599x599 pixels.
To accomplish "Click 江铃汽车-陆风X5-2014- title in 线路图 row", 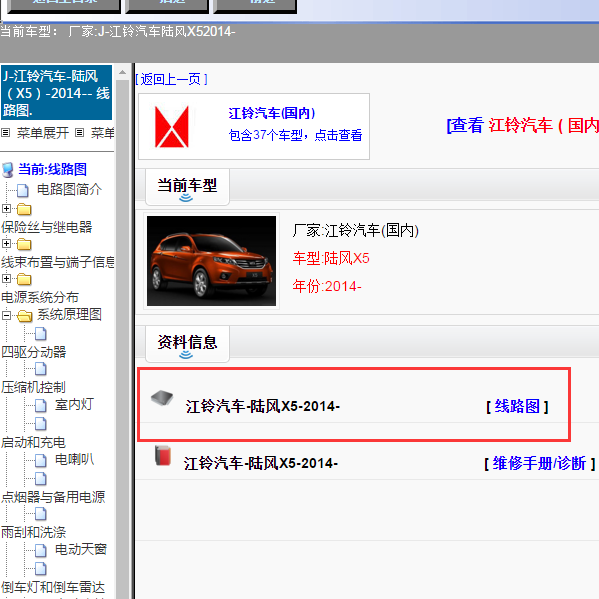I will (263, 406).
